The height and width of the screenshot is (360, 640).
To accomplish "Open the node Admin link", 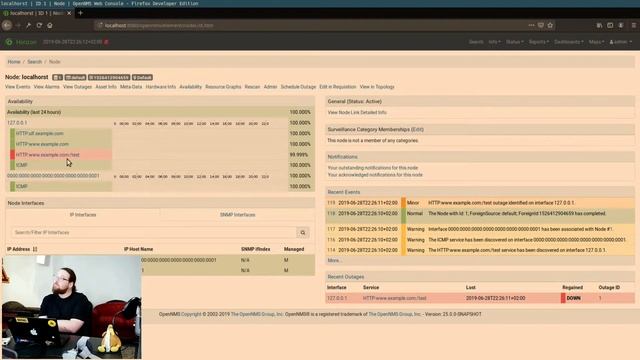I will pos(270,87).
